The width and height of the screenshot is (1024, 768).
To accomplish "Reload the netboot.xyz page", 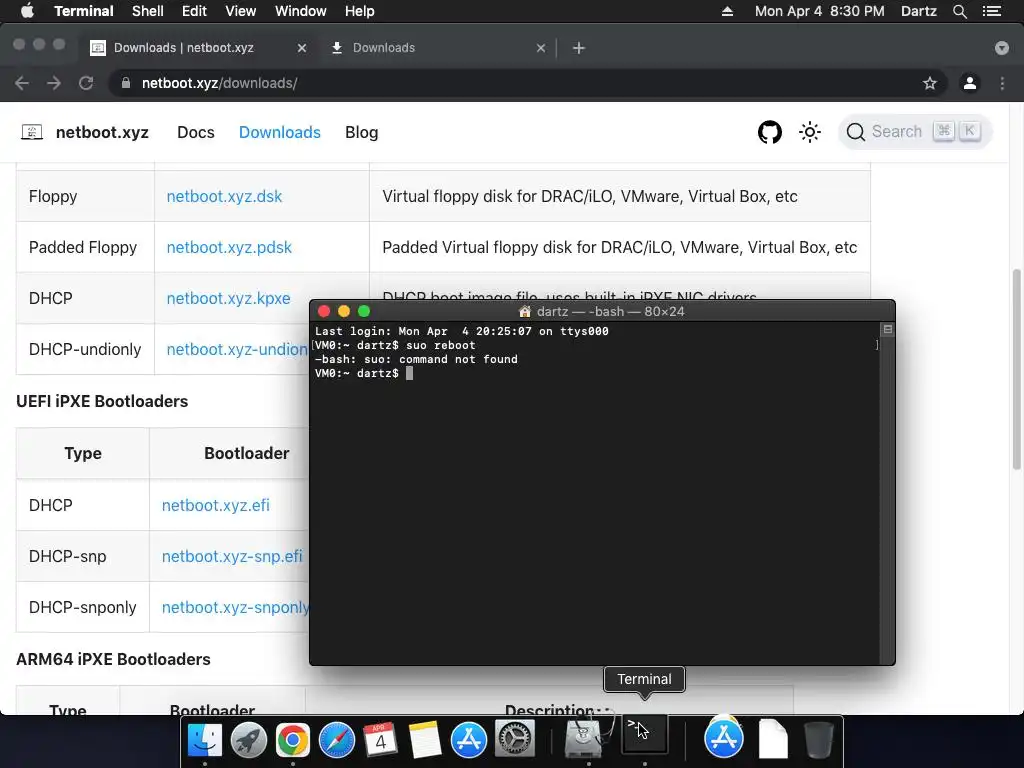I will pyautogui.click(x=86, y=83).
